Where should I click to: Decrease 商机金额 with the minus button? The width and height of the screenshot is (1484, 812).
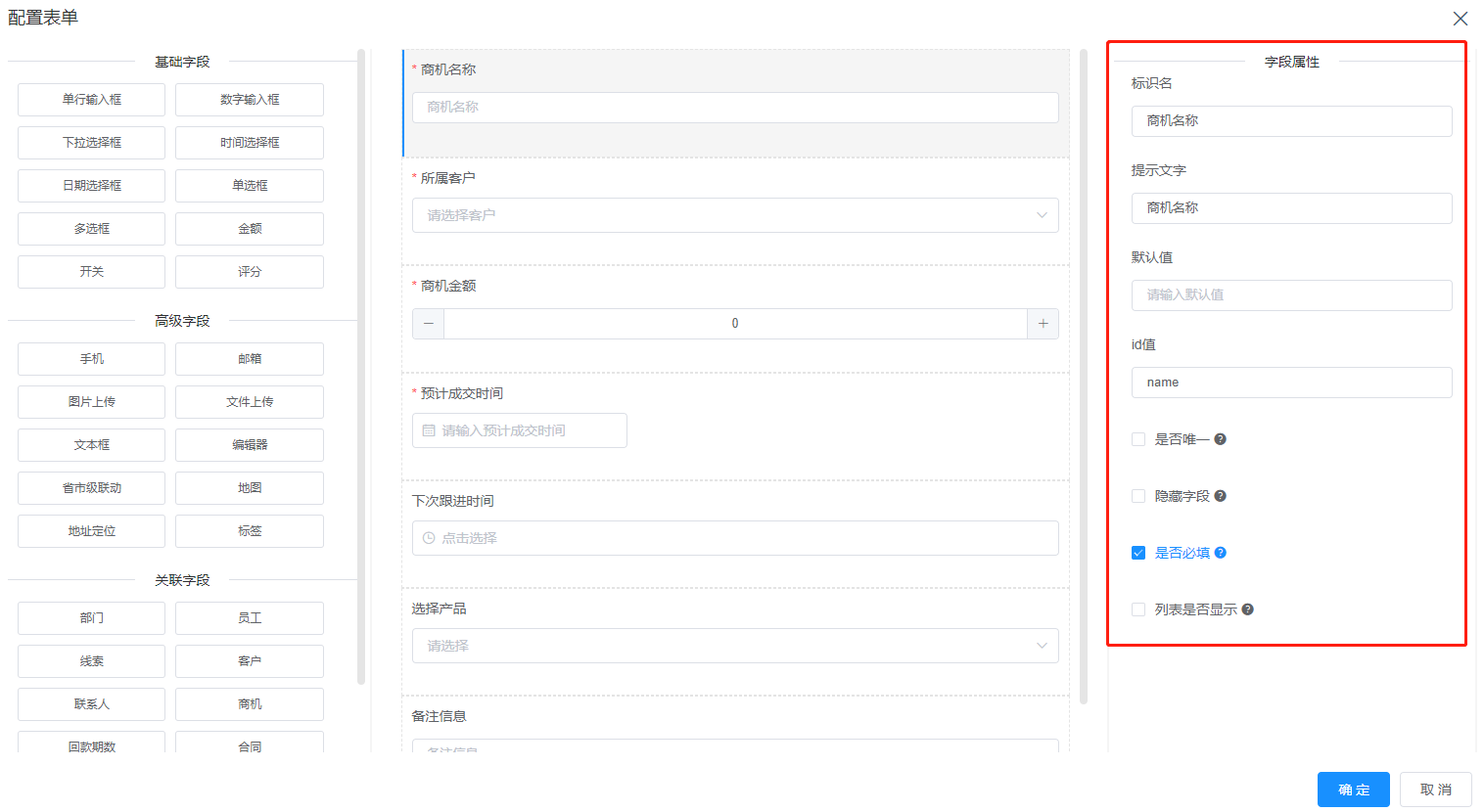click(428, 324)
